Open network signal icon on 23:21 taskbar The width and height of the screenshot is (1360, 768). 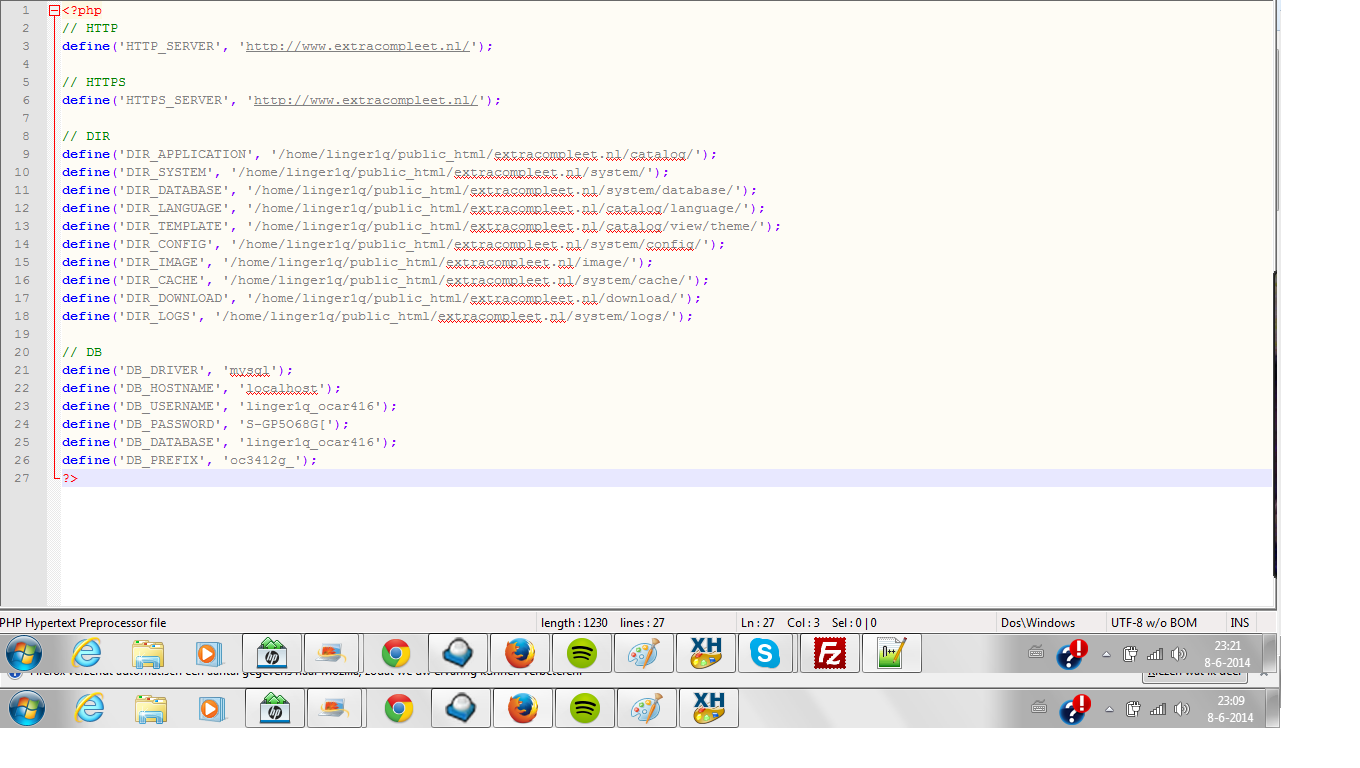pyautogui.click(x=1155, y=654)
